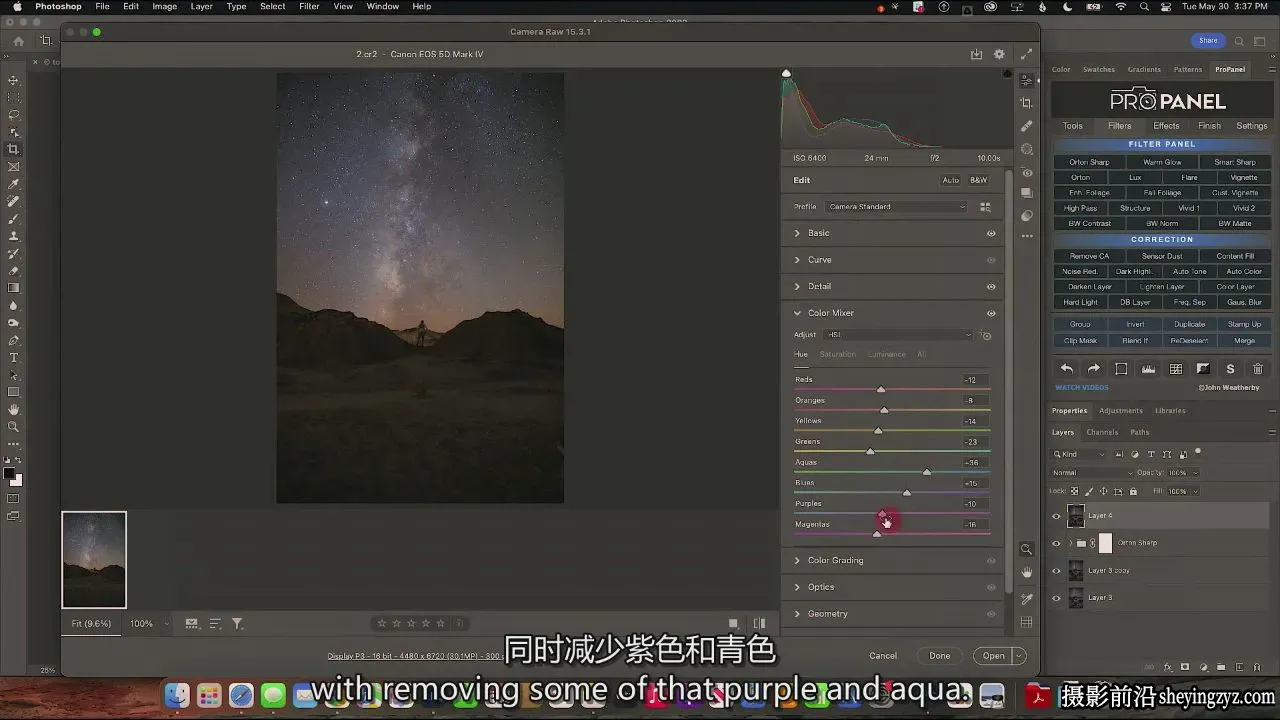Select the Healing tool in Camera Raw
1280x720 pixels.
tap(1026, 126)
